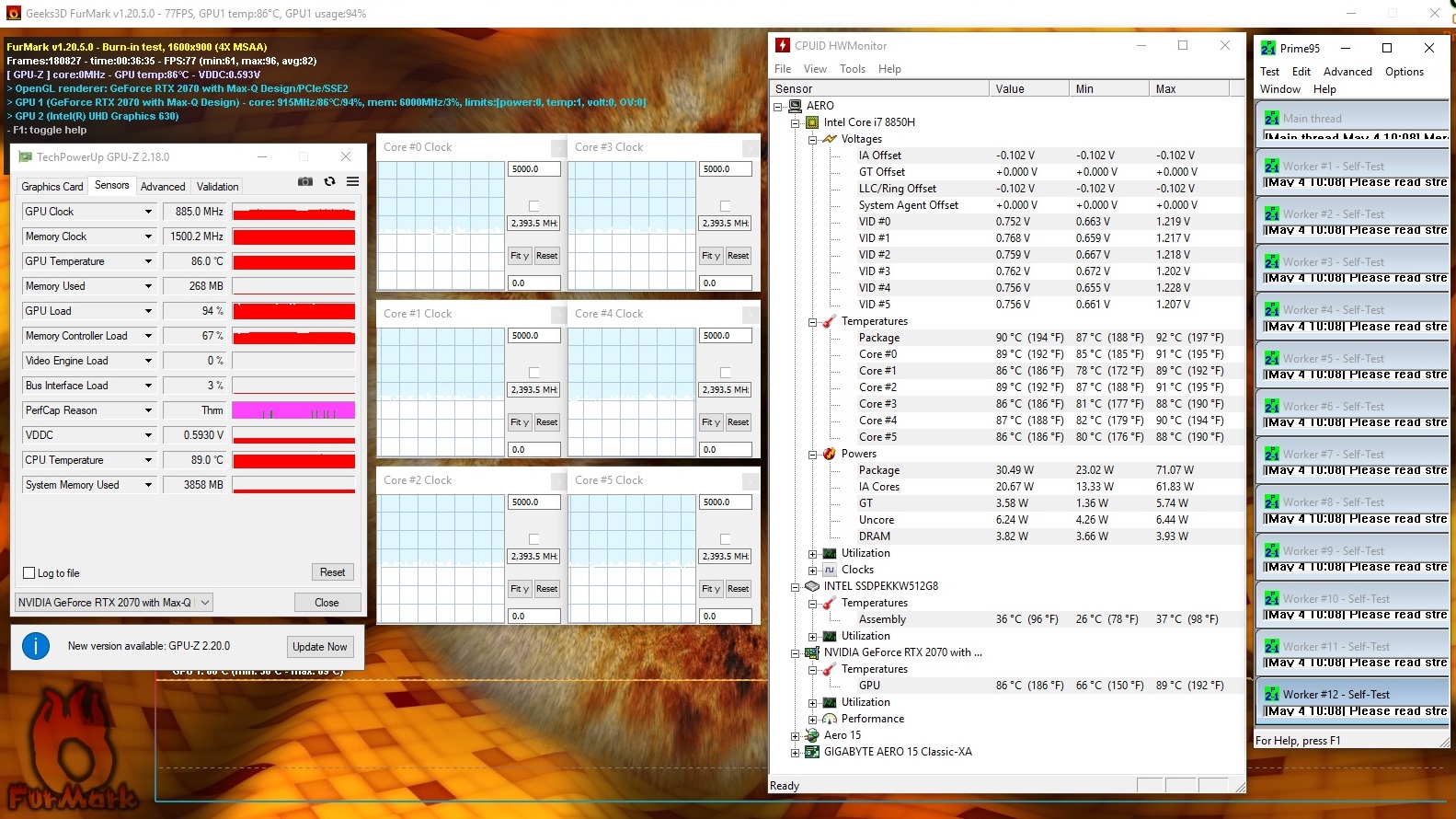Open the Tools menu in HWMonitor

(852, 69)
